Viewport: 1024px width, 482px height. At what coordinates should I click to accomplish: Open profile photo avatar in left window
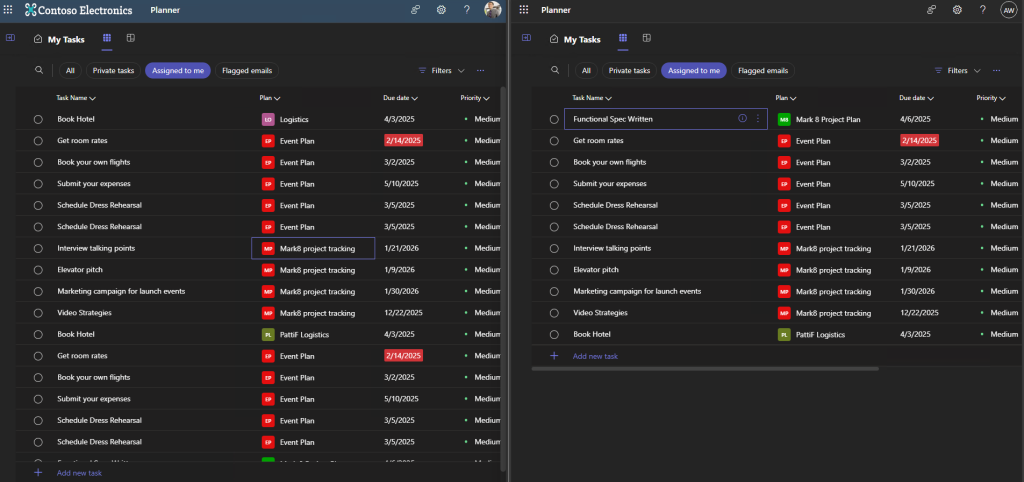click(x=492, y=10)
